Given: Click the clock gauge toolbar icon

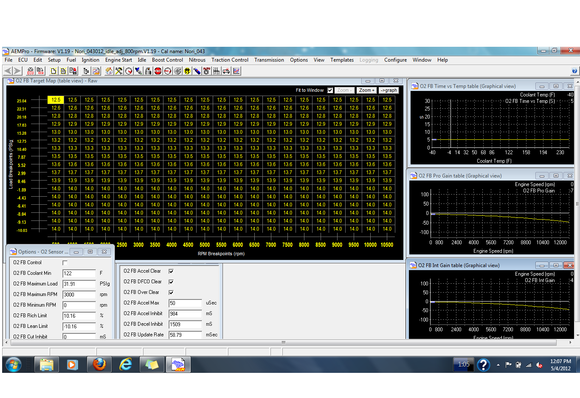Looking at the screenshot, I should (x=129, y=71).
